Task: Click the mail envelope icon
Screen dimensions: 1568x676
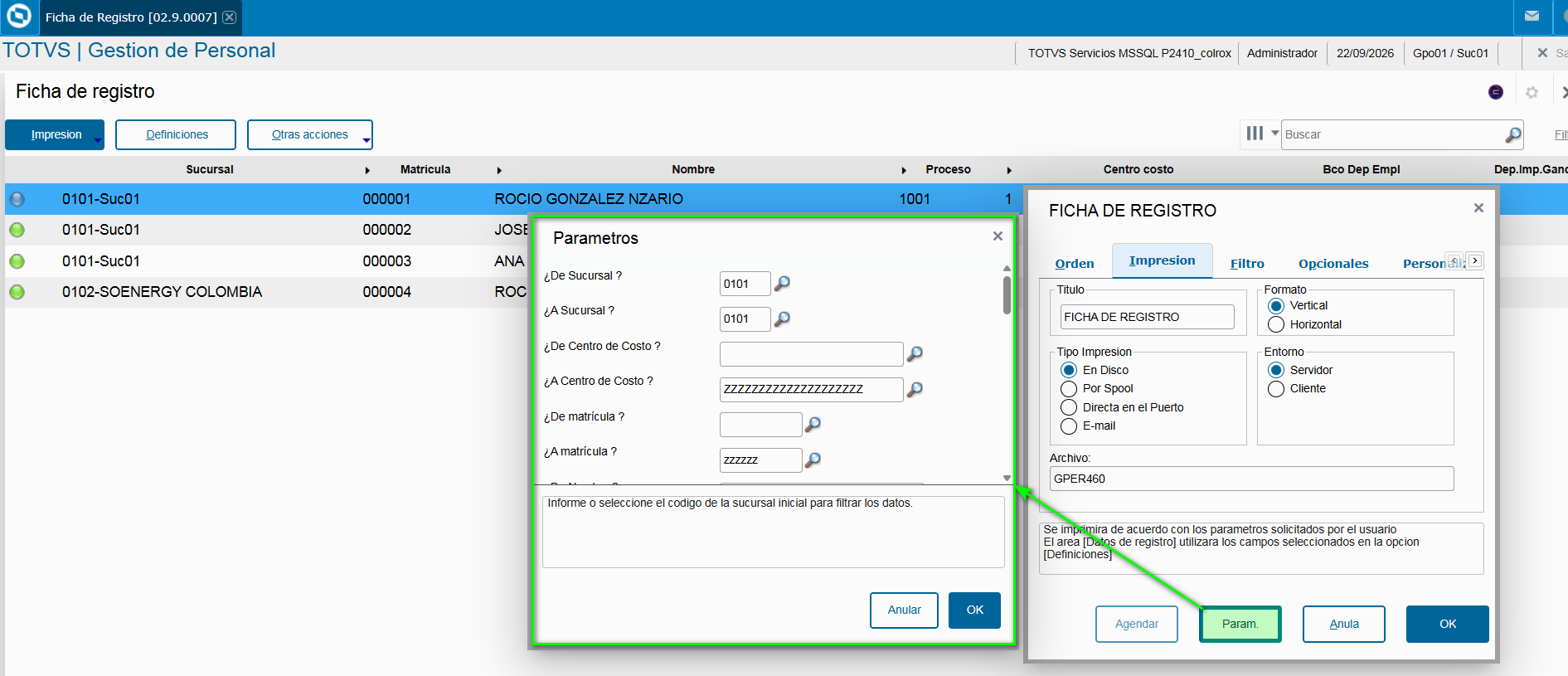Action: click(1532, 16)
